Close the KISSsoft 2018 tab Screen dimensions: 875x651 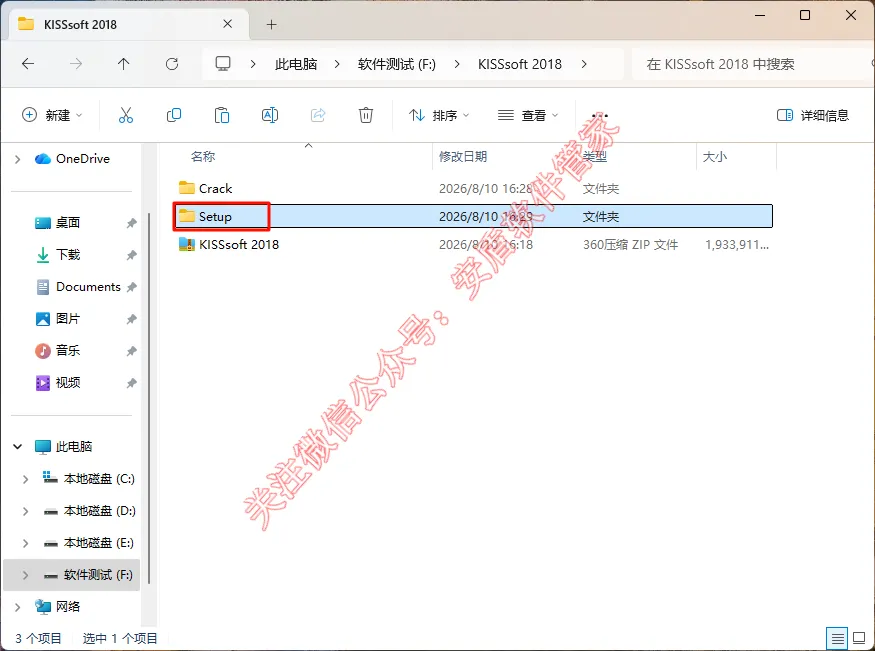click(228, 24)
